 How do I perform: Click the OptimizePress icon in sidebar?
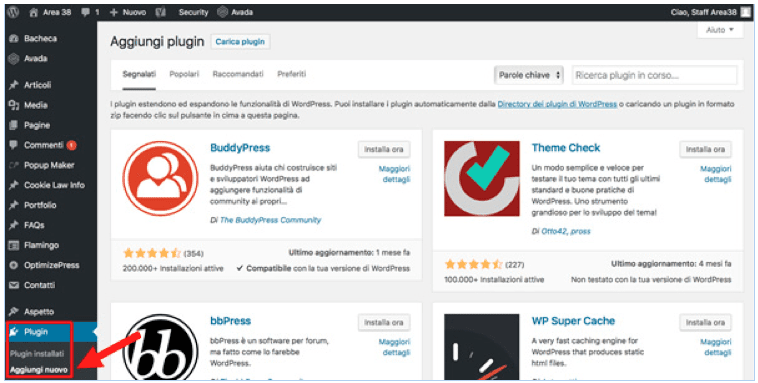click(x=14, y=265)
